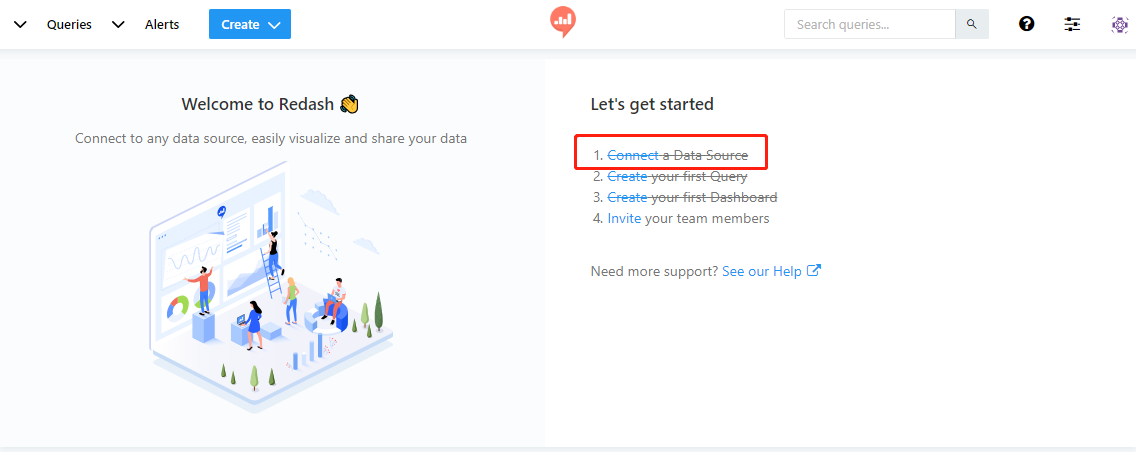Click the magnifier search button
Viewport: 1136px width, 452px height.
click(971, 24)
